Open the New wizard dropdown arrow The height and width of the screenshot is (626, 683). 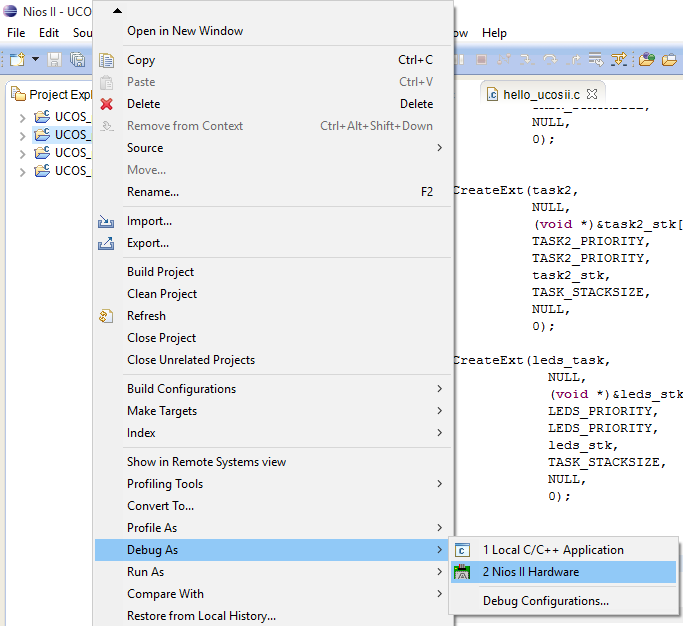pyautogui.click(x=35, y=59)
